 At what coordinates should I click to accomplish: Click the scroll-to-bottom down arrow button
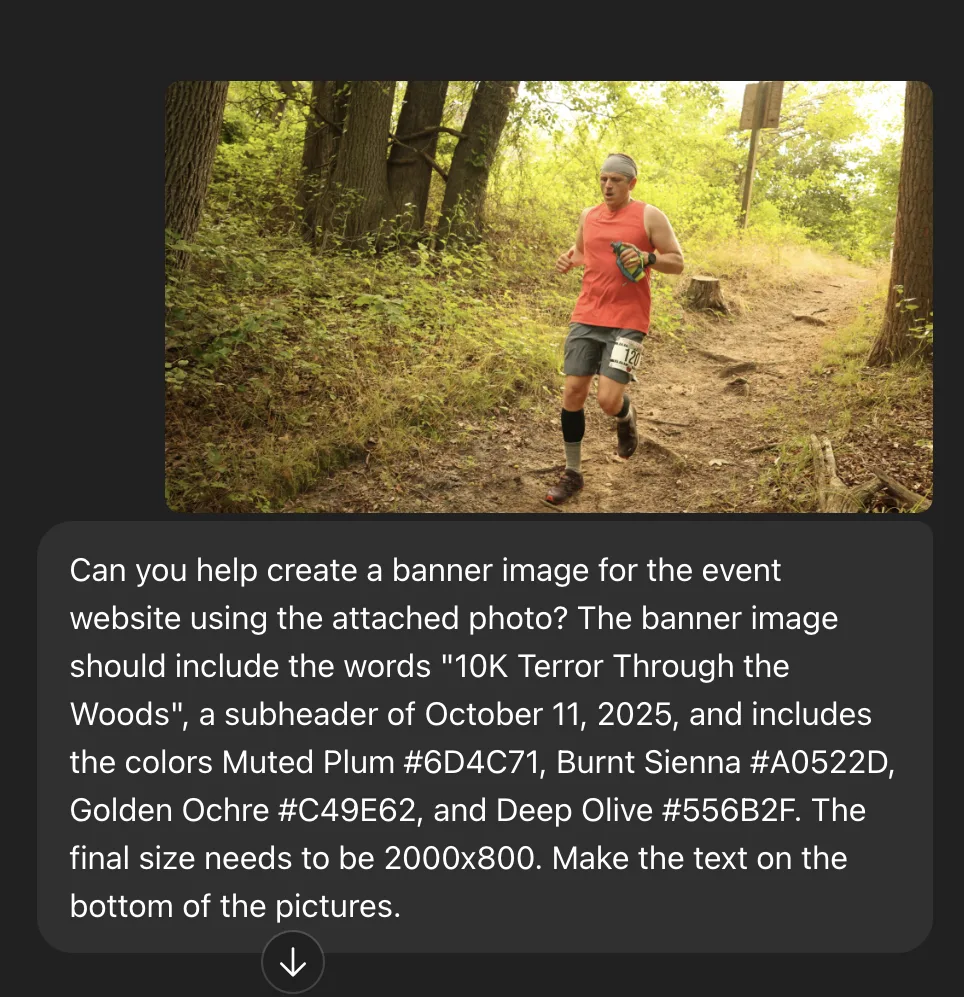pos(293,962)
